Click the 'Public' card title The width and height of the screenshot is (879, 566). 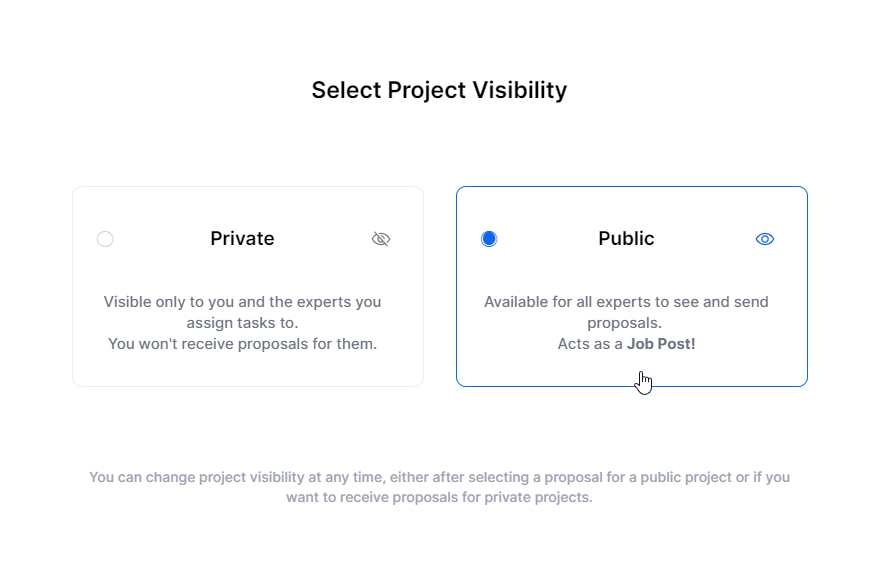(626, 239)
